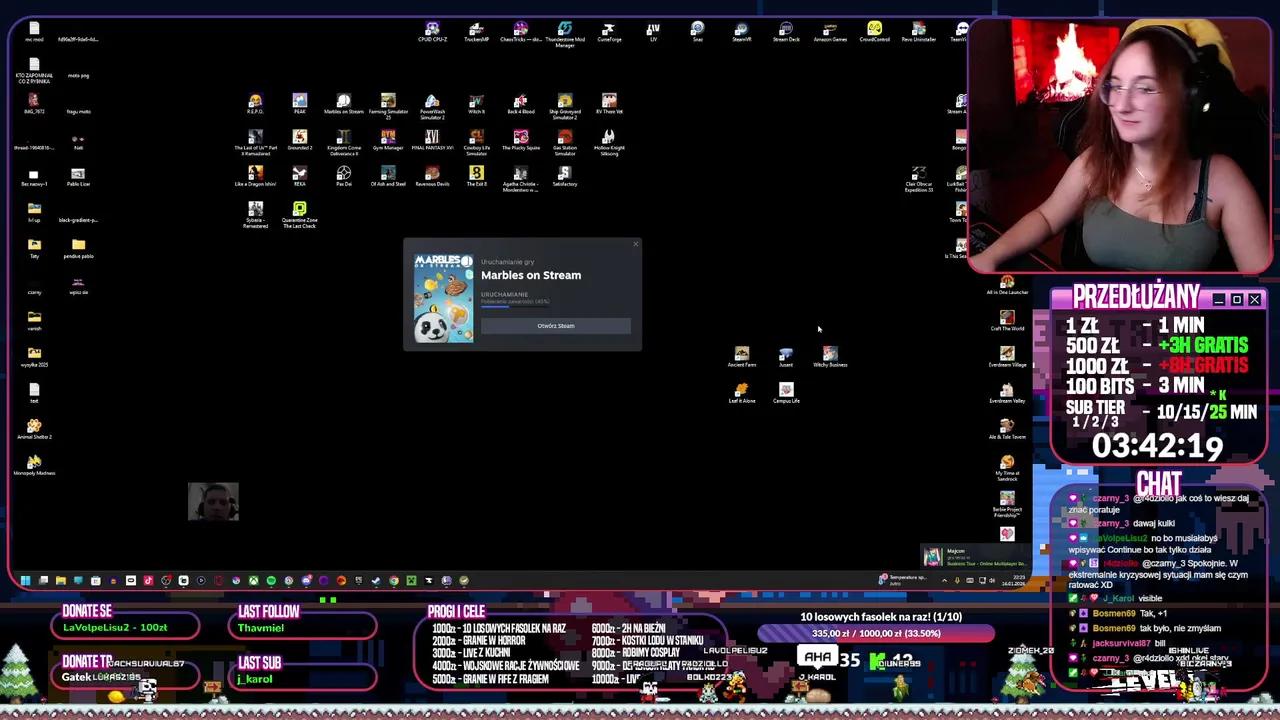Image resolution: width=1280 pixels, height=720 pixels.
Task: Open The Exit 8 desktop shortcut
Action: coord(476,177)
